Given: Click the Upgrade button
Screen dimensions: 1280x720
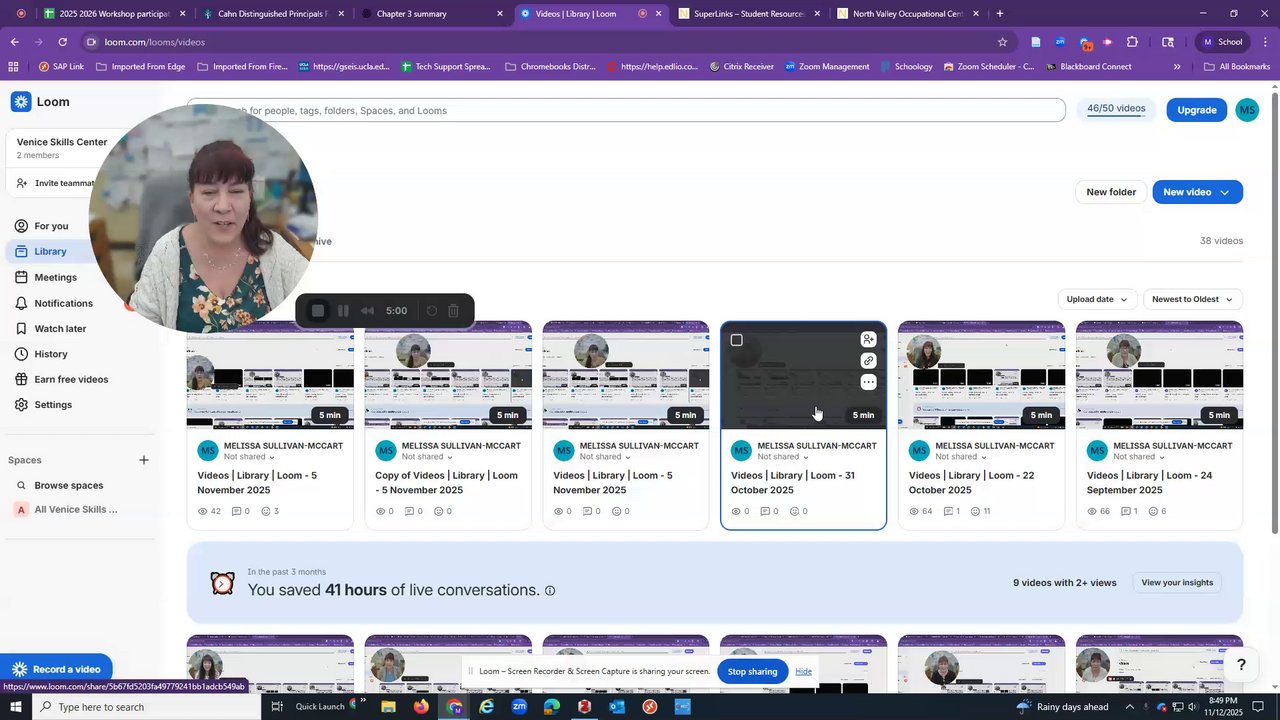Looking at the screenshot, I should point(1196,110).
